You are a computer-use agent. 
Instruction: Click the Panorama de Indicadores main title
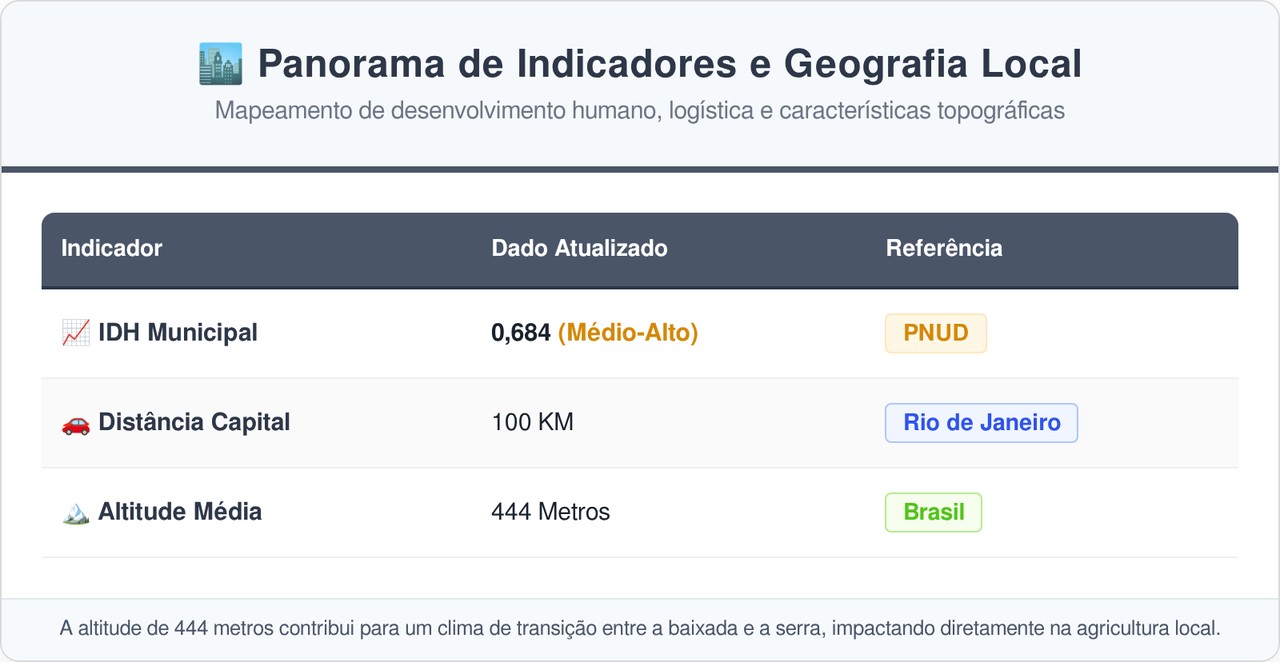669,64
